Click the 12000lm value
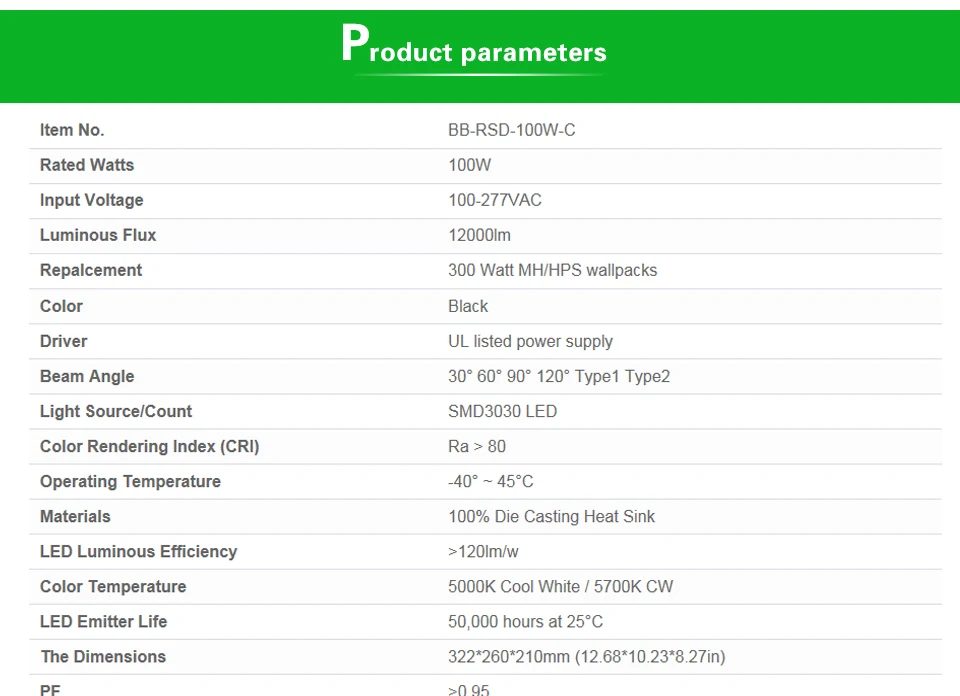This screenshot has width=960, height=696. 479,235
